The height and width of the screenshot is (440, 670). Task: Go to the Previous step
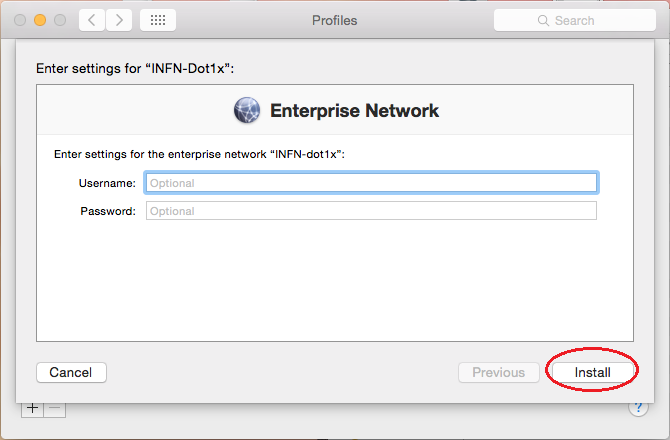(499, 373)
